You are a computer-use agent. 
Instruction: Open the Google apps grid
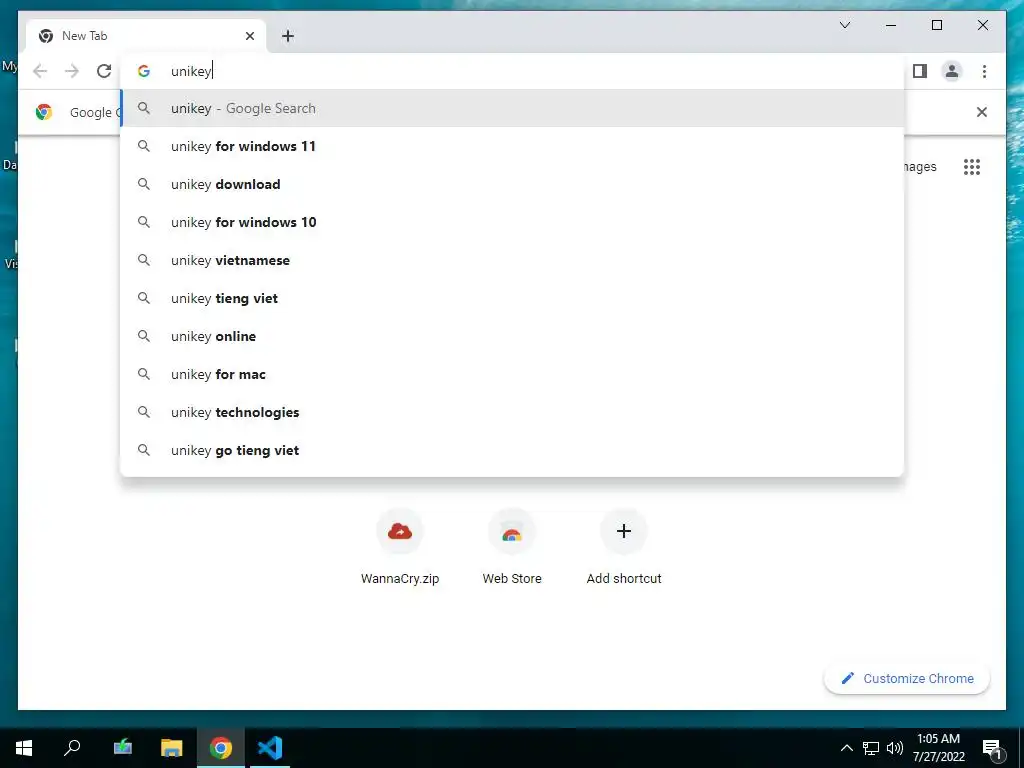972,167
